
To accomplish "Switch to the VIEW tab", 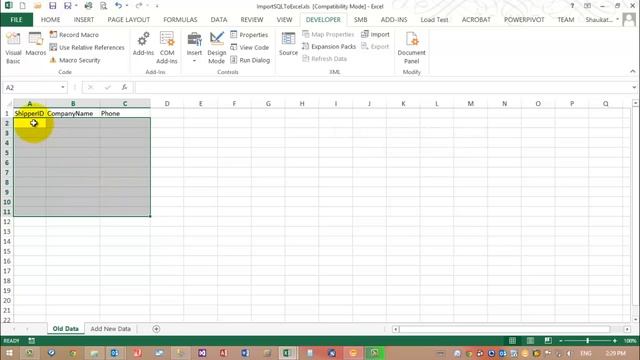I will (284, 20).
